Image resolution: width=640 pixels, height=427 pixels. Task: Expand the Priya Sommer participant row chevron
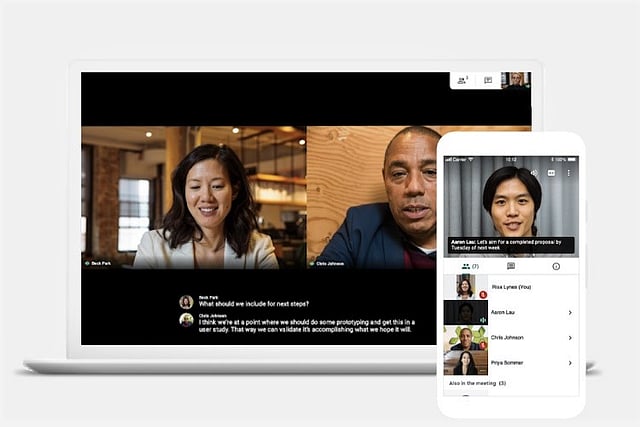click(570, 363)
